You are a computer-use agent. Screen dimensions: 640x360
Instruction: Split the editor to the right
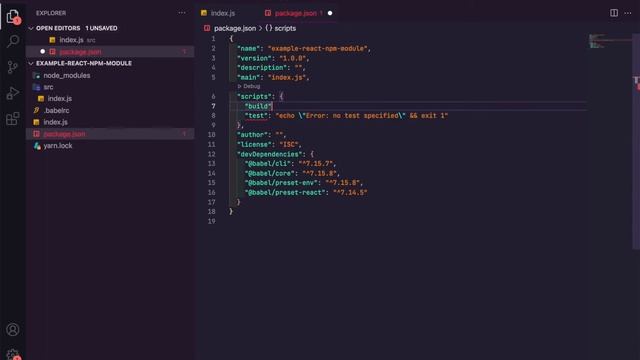coord(613,13)
